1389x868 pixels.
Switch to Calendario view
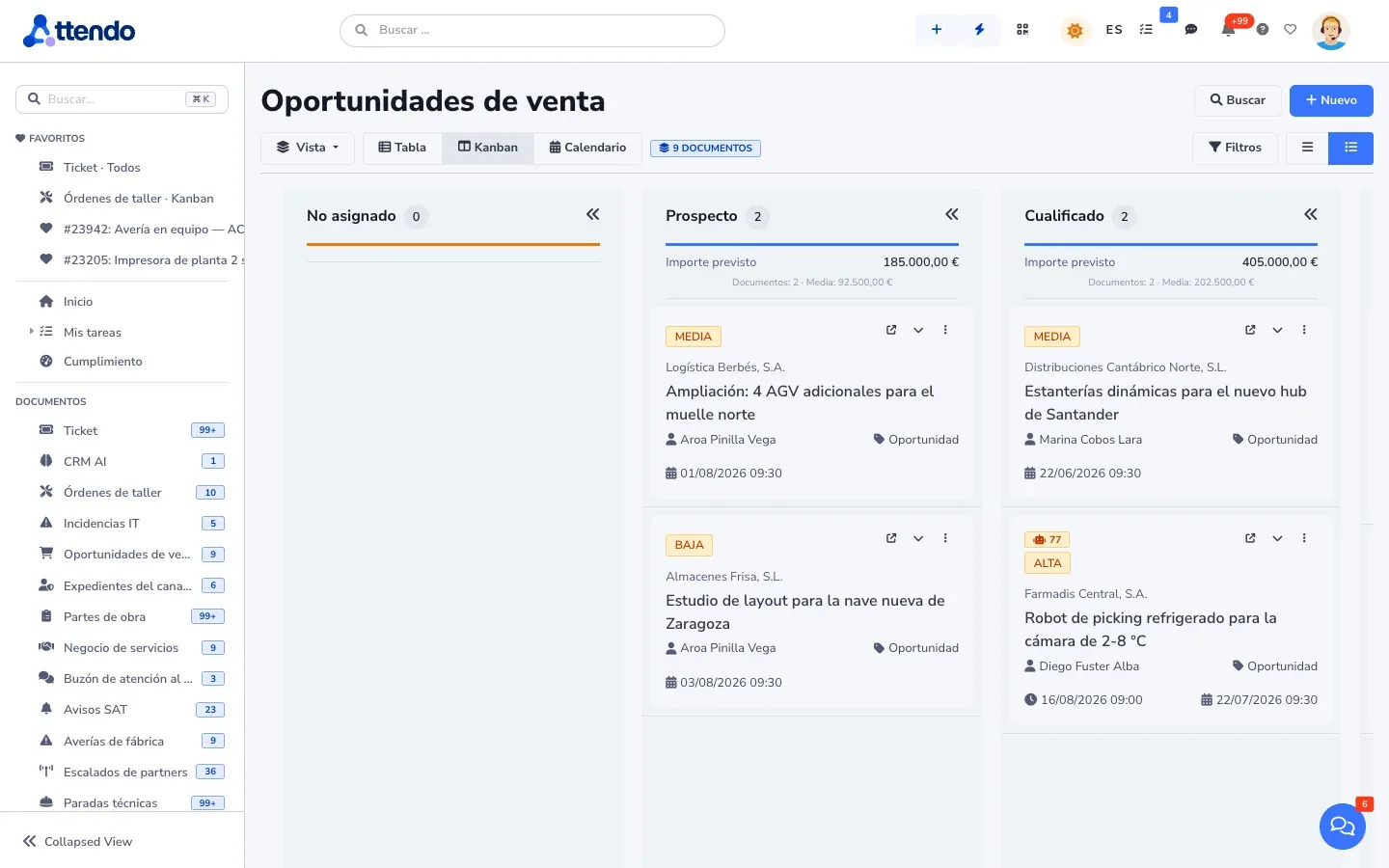[x=587, y=148]
